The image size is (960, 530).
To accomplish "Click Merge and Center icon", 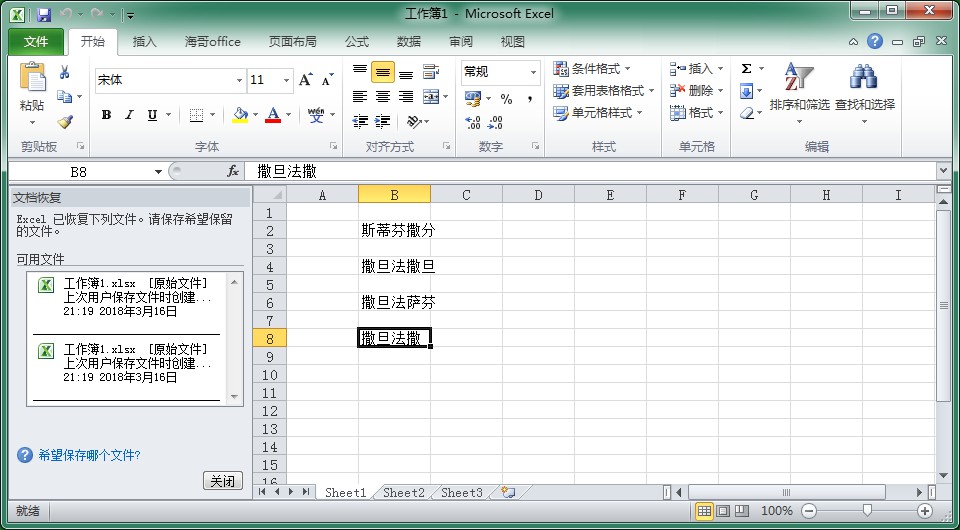I will (x=431, y=97).
